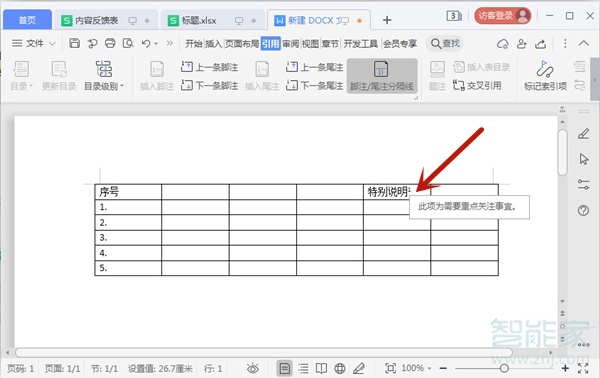Select the 引用 ribbon tab
Viewport: 600px width, 378px height.
271,44
